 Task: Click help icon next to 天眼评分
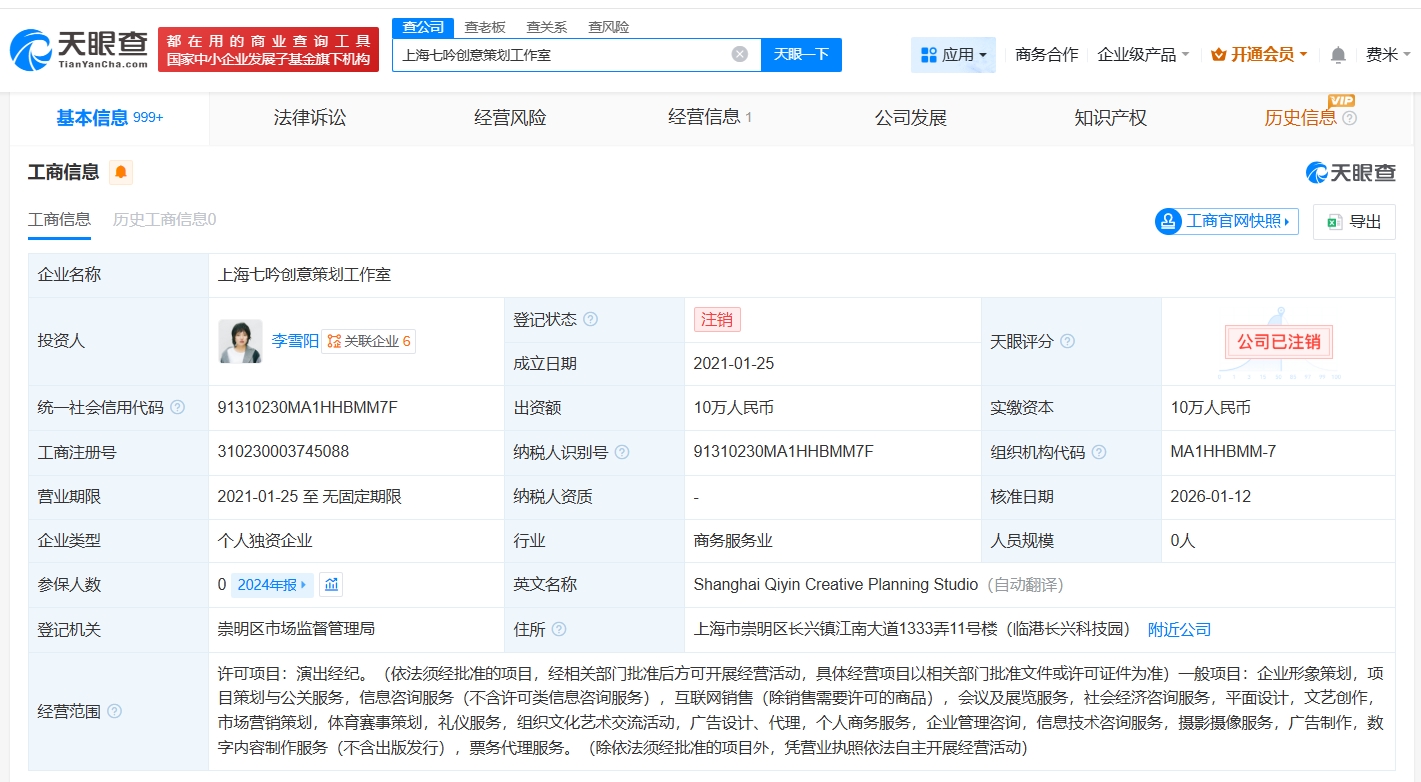1067,342
